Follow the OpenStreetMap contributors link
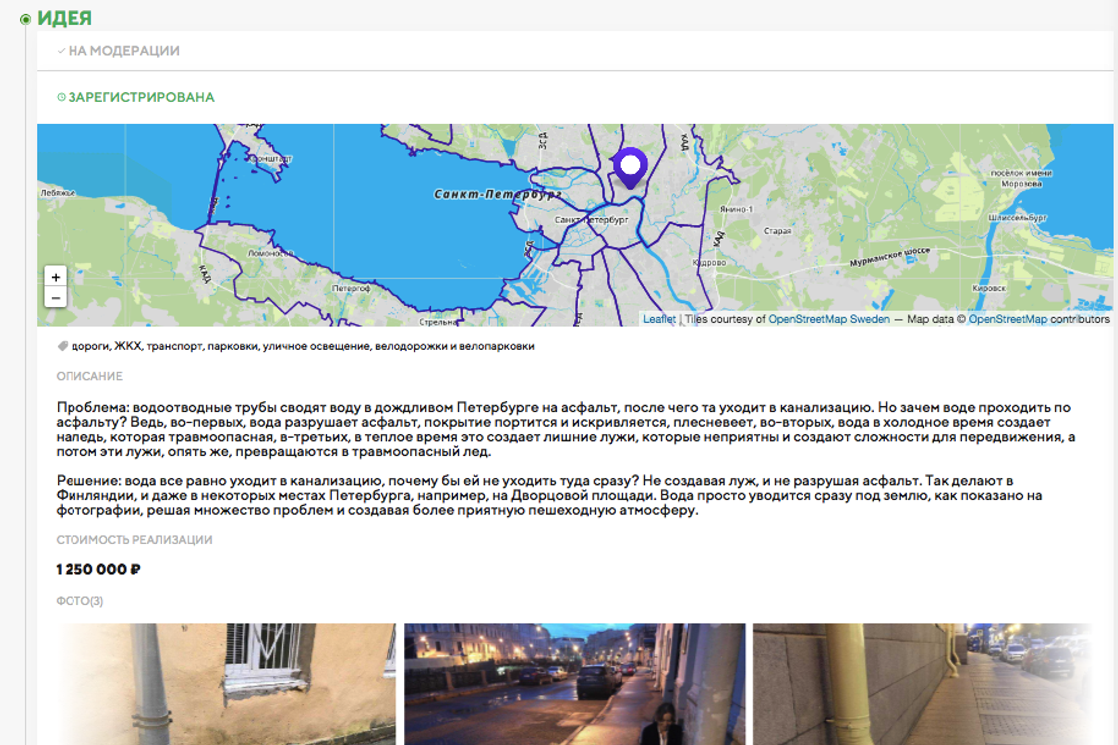 pos(1007,320)
